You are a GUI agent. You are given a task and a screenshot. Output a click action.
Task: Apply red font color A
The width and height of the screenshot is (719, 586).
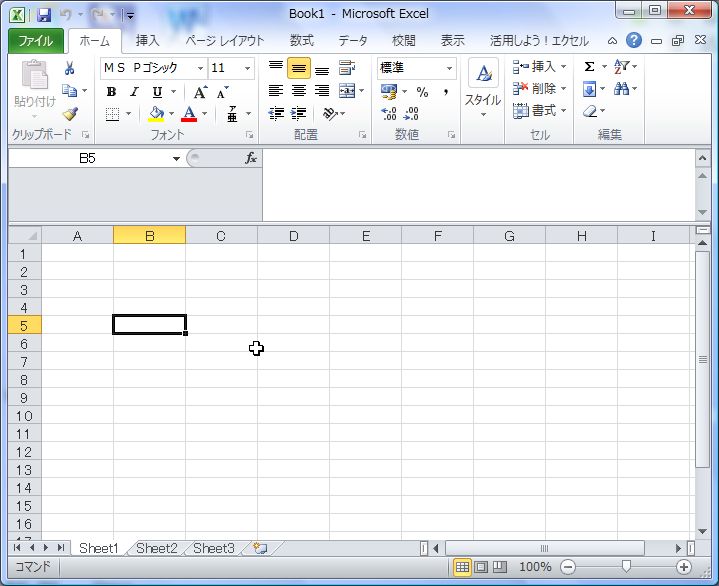(189, 114)
